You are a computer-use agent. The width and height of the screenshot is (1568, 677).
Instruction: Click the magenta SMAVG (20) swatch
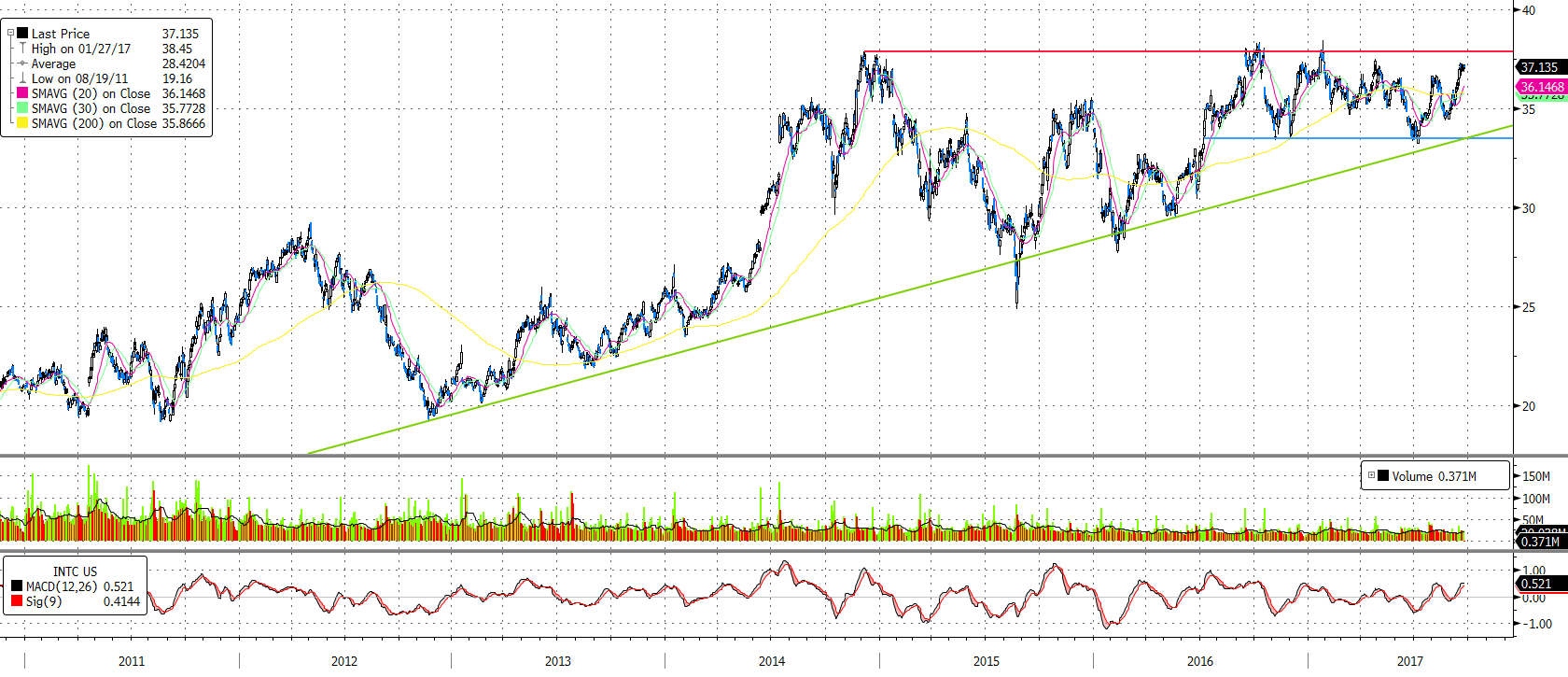click(x=22, y=93)
